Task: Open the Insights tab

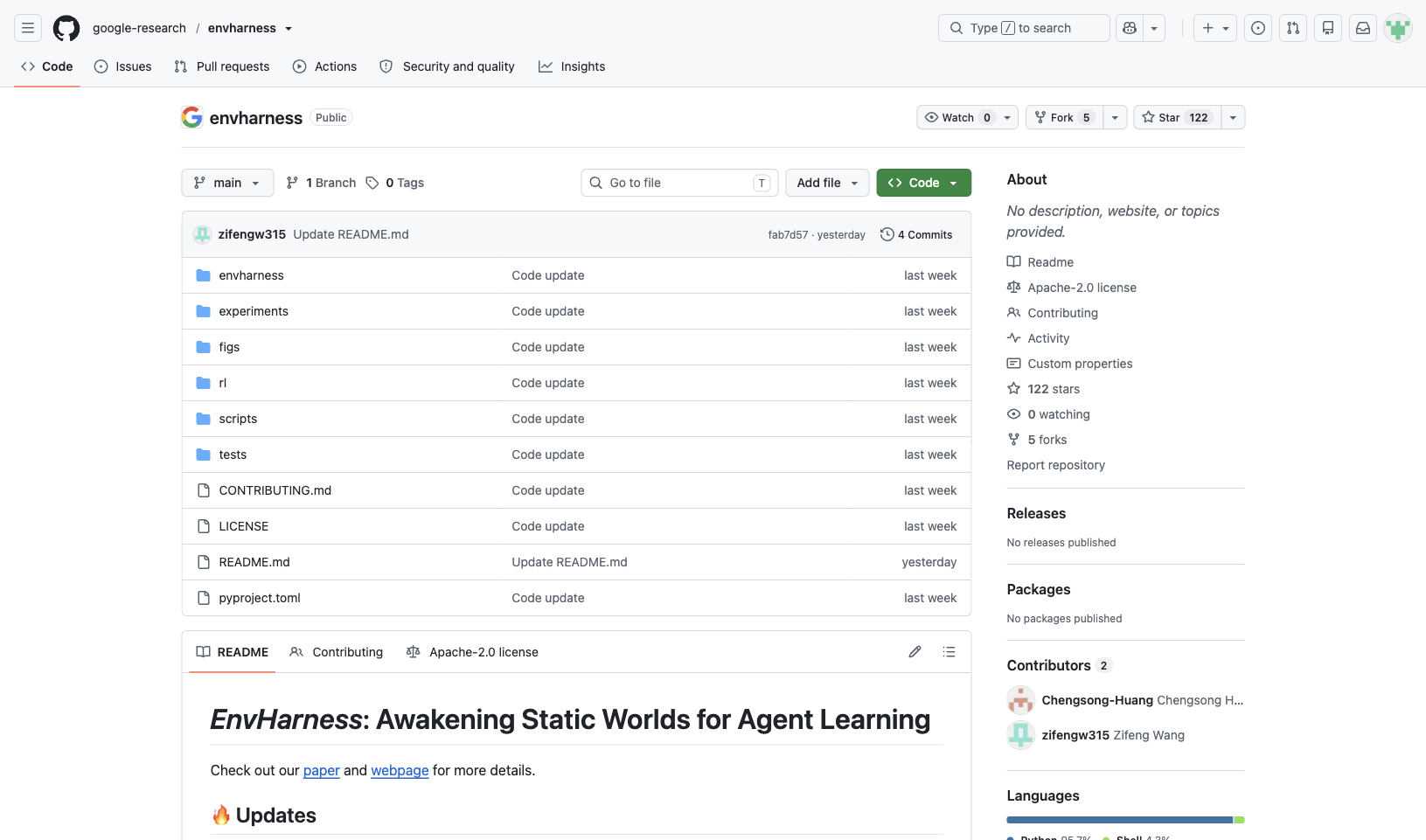Action: point(572,66)
